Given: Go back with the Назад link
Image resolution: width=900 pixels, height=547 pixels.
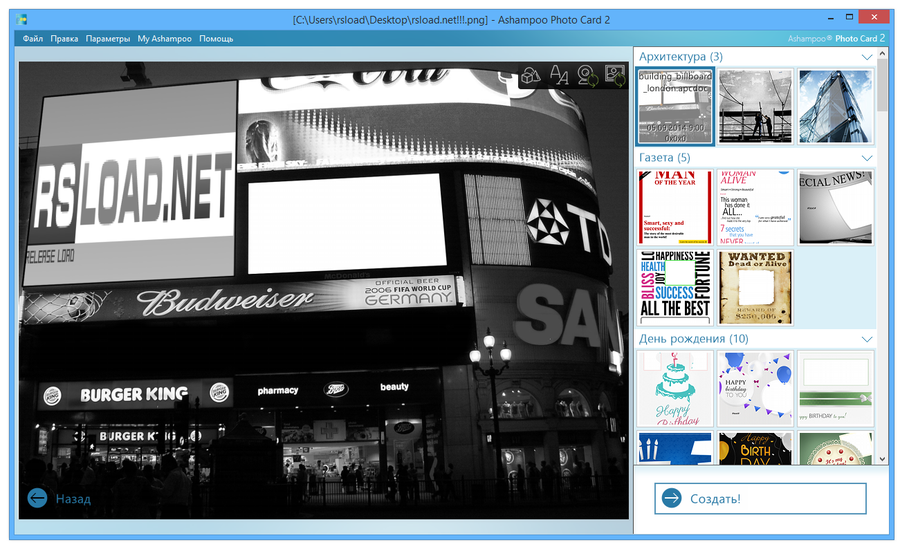Looking at the screenshot, I should pyautogui.click(x=73, y=499).
